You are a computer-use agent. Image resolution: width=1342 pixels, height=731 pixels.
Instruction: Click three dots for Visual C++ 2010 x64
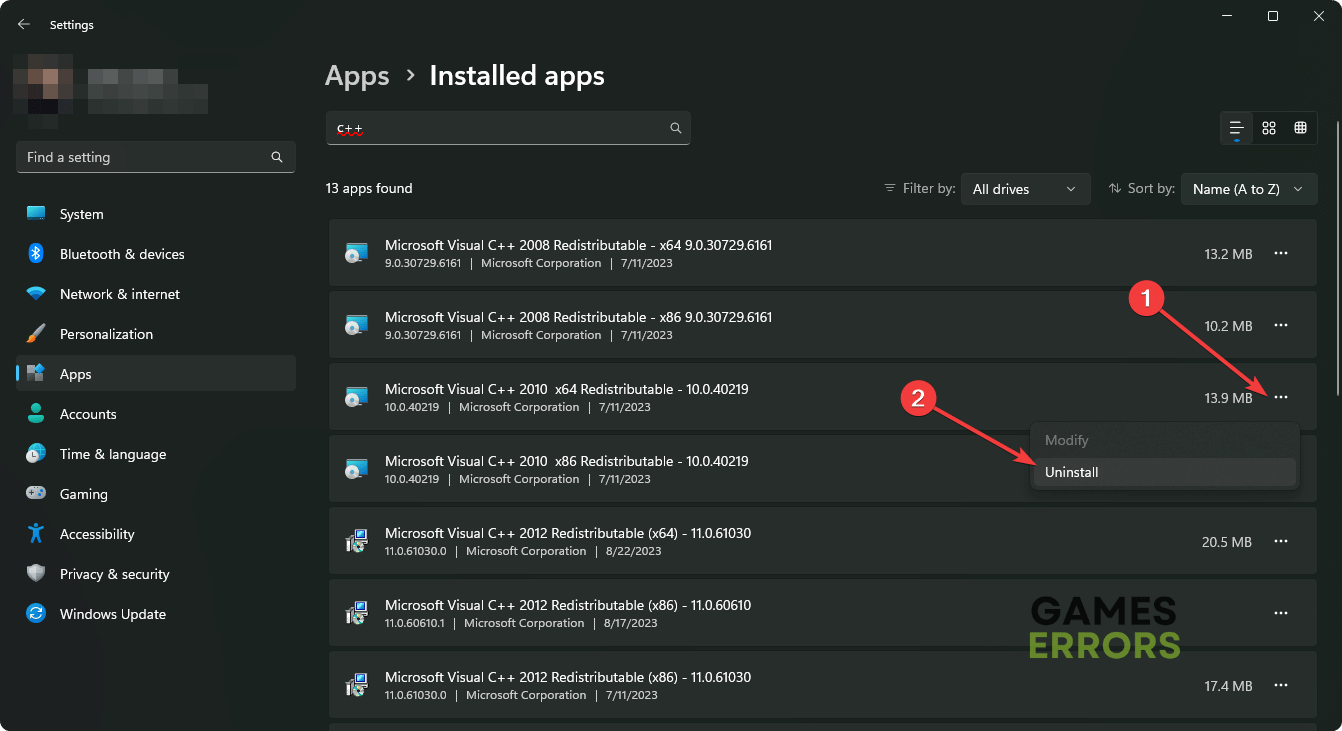(1281, 398)
